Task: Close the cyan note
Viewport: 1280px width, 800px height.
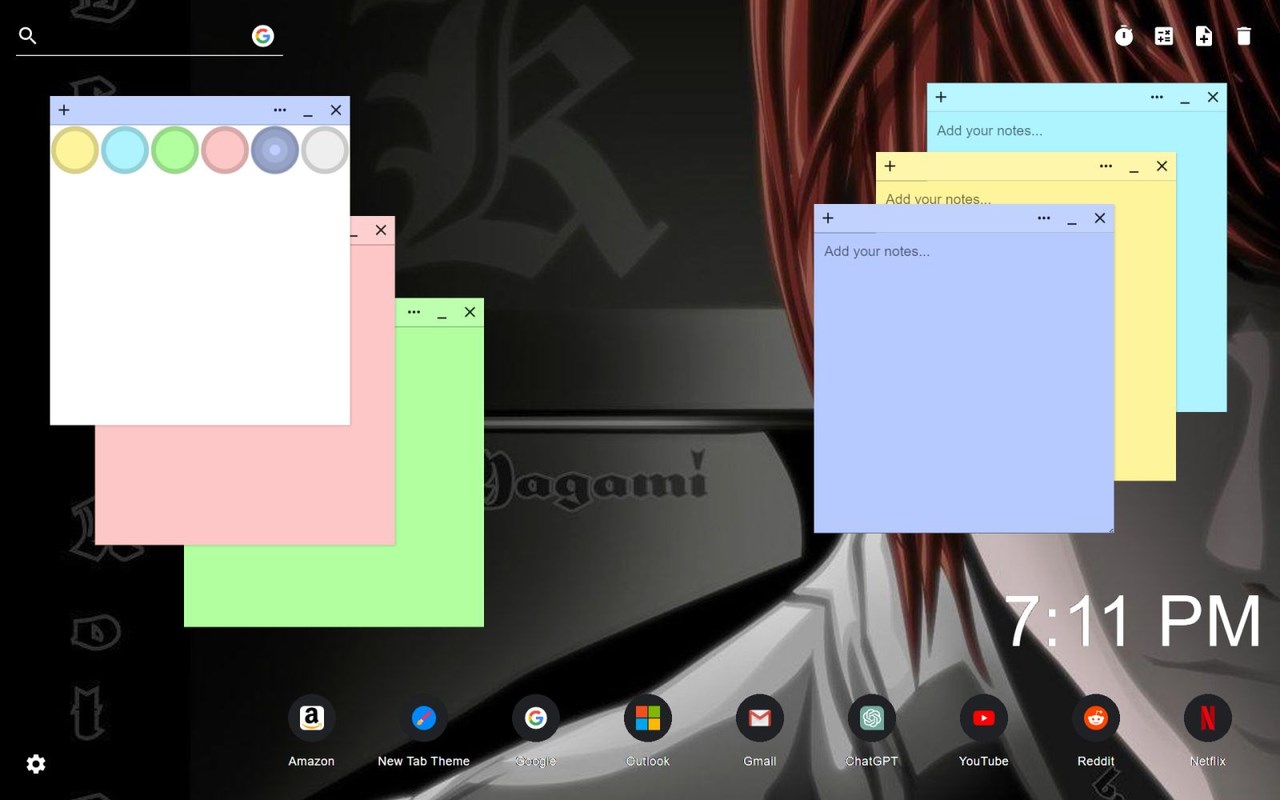Action: 1213,97
